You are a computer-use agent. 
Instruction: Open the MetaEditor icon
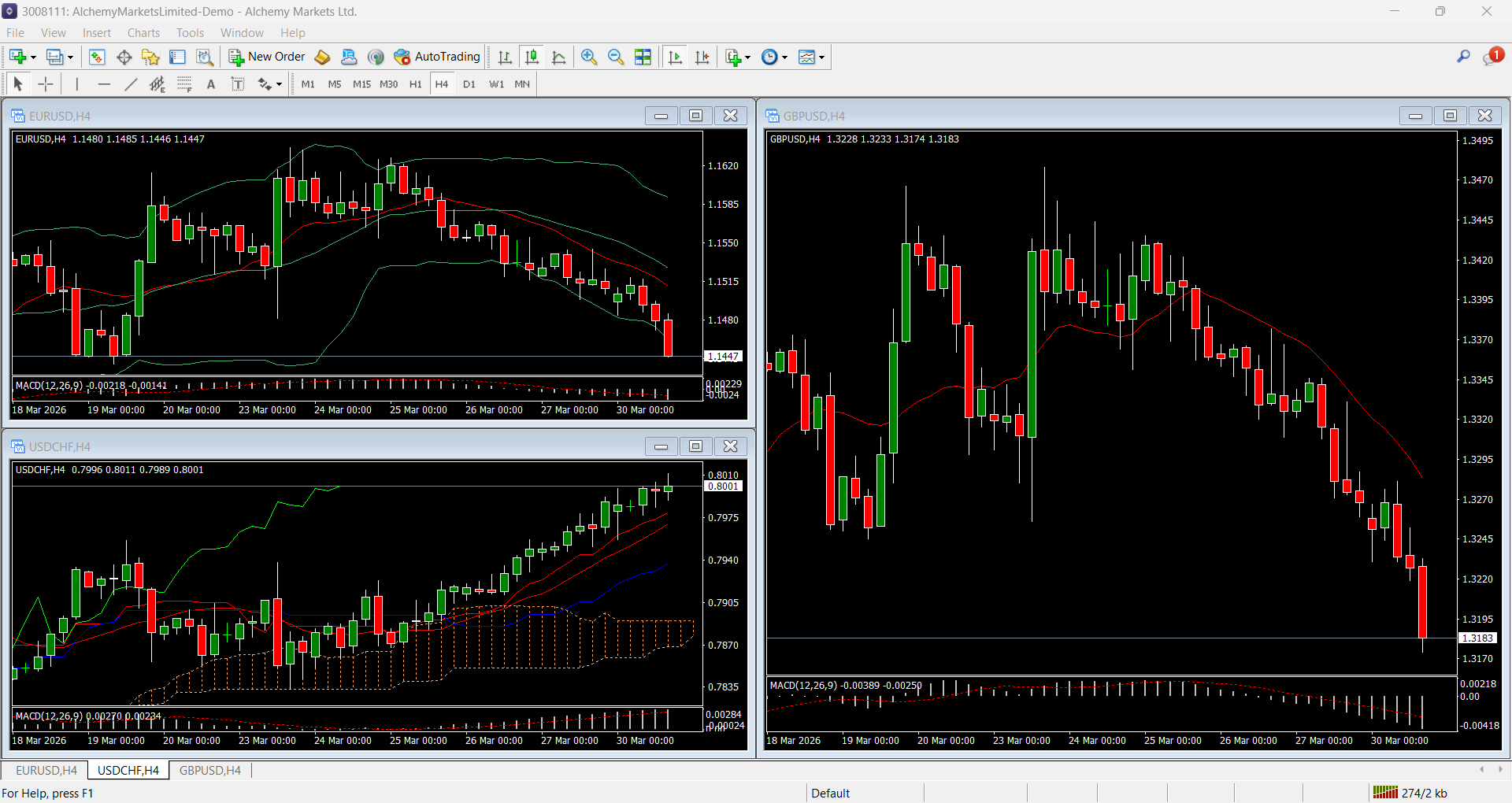point(322,57)
